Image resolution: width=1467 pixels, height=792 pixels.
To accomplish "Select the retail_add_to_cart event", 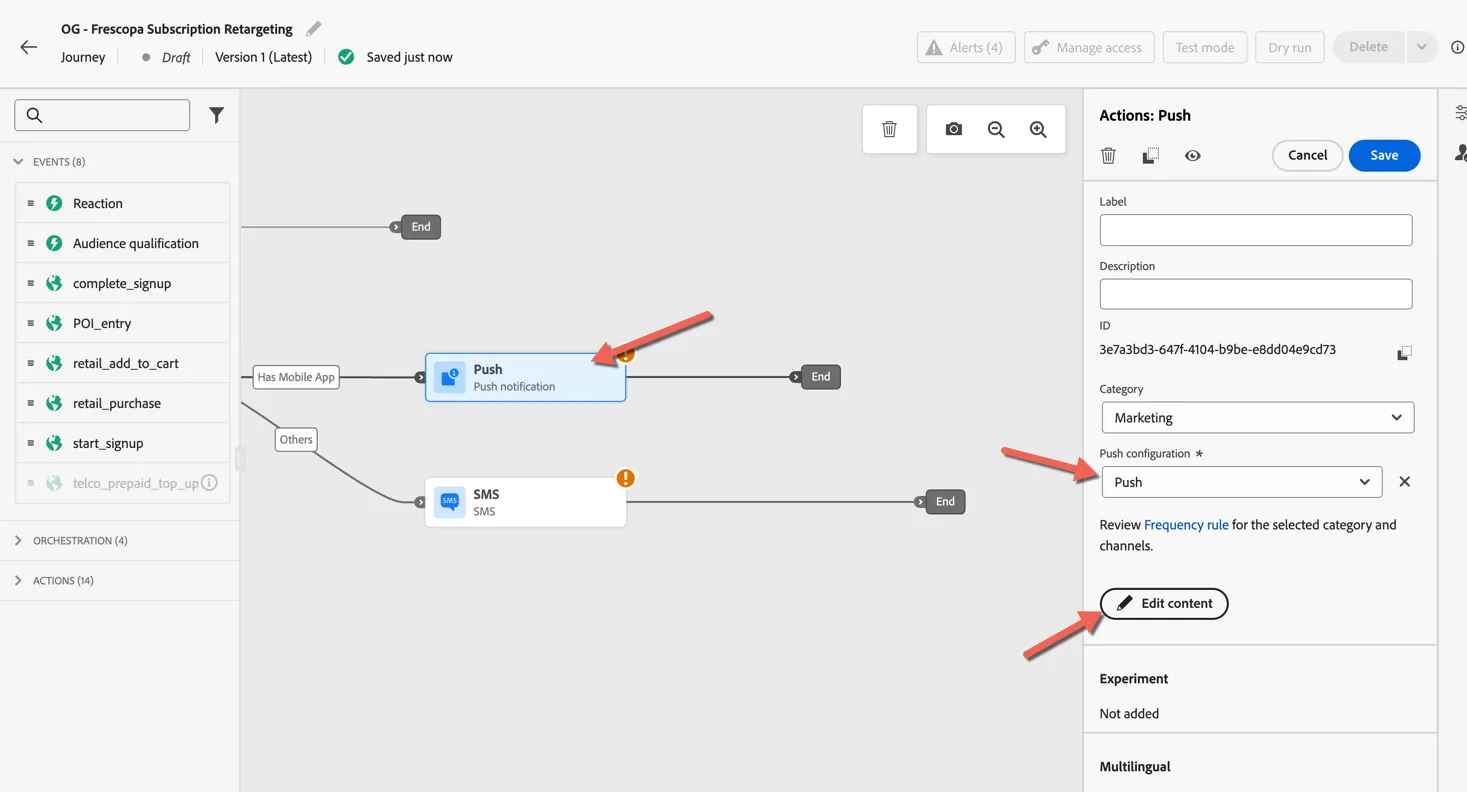I will pos(122,363).
